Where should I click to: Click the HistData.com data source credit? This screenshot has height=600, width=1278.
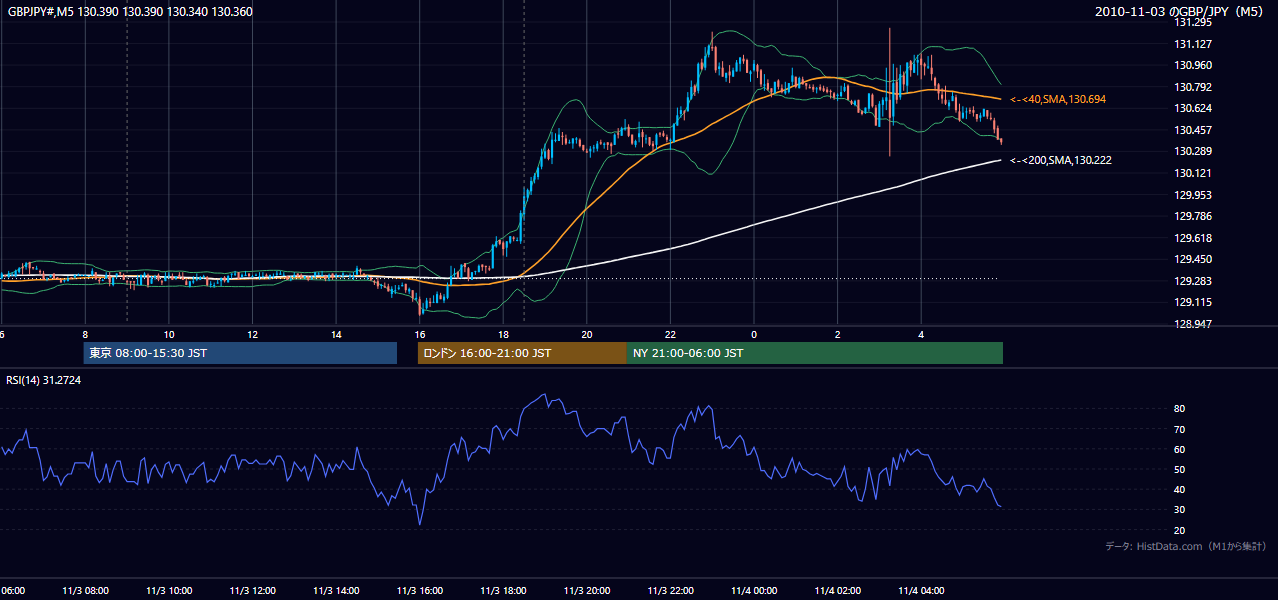pos(1186,546)
